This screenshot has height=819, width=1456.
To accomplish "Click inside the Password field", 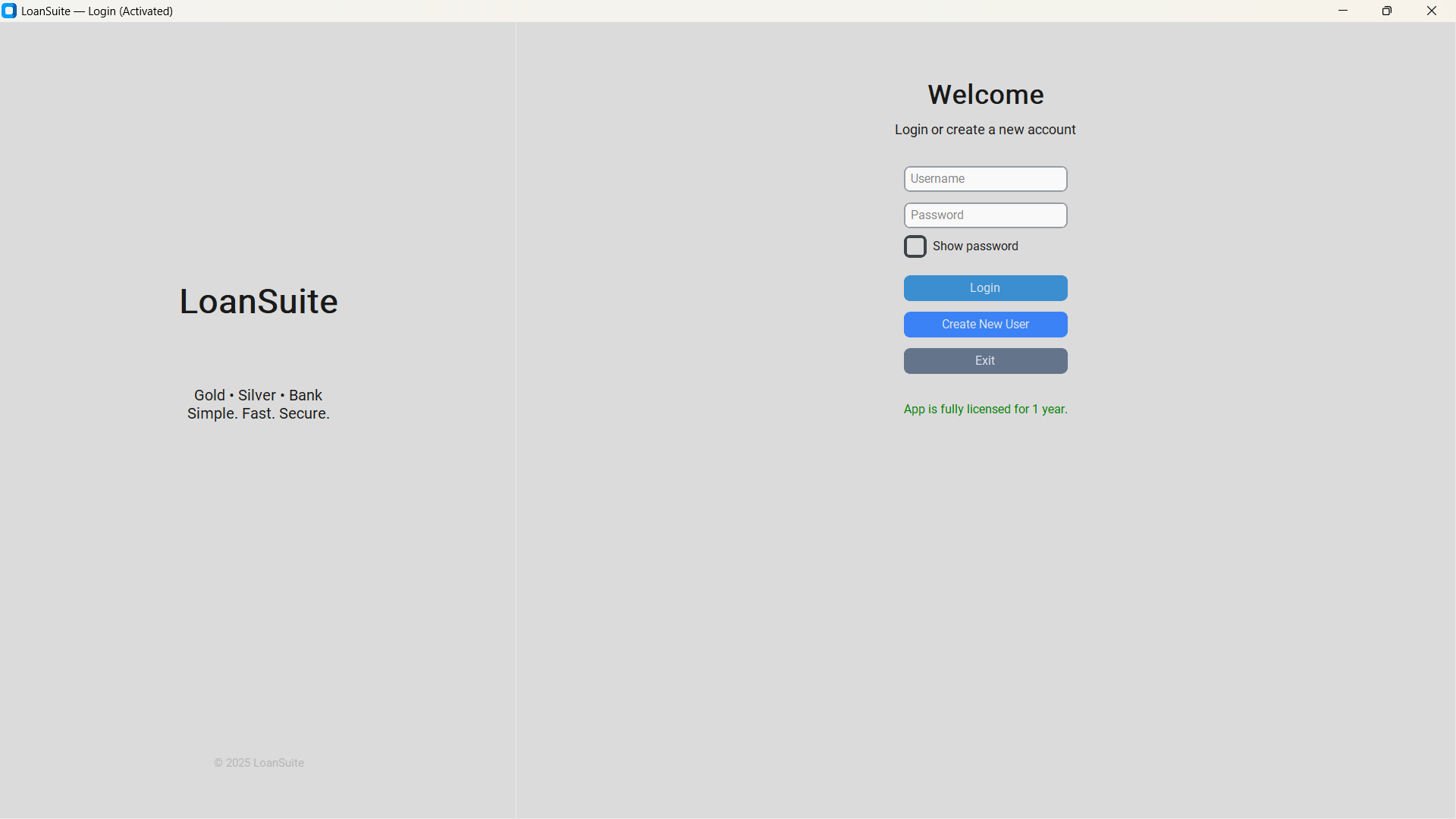I will pos(984,215).
